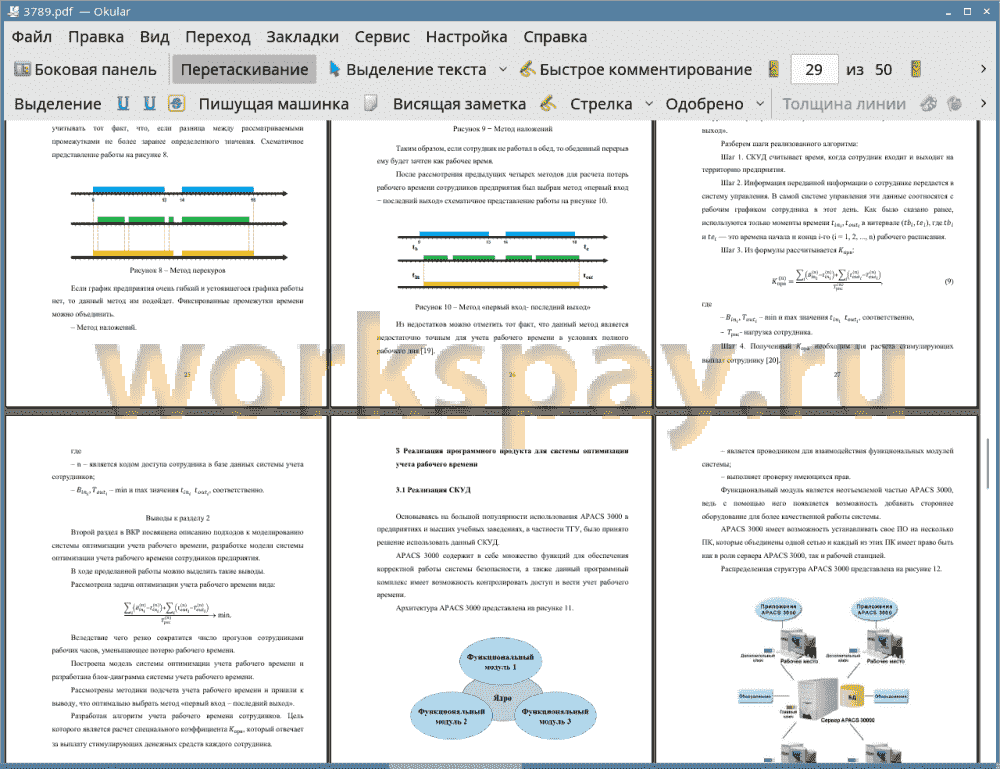Select stamp-like annotation icon before Пишущая машинка
The width and height of the screenshot is (1000, 769).
click(177, 103)
